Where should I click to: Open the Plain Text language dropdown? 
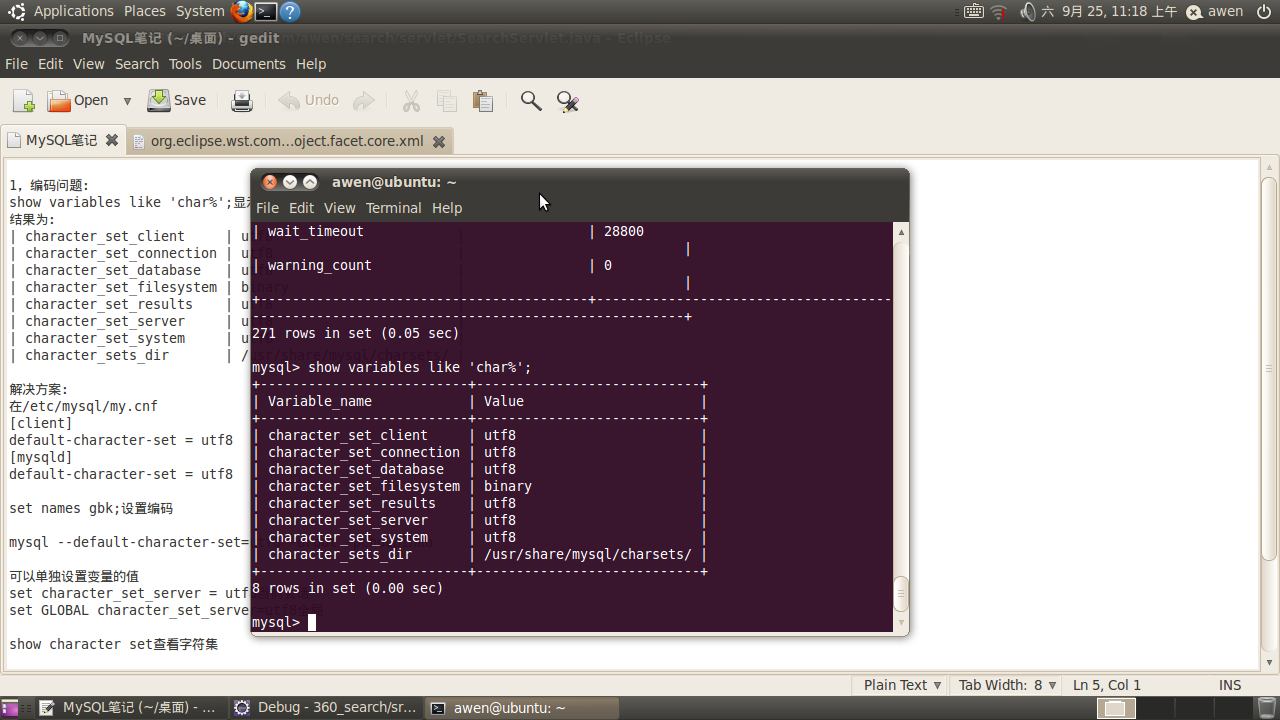point(902,685)
